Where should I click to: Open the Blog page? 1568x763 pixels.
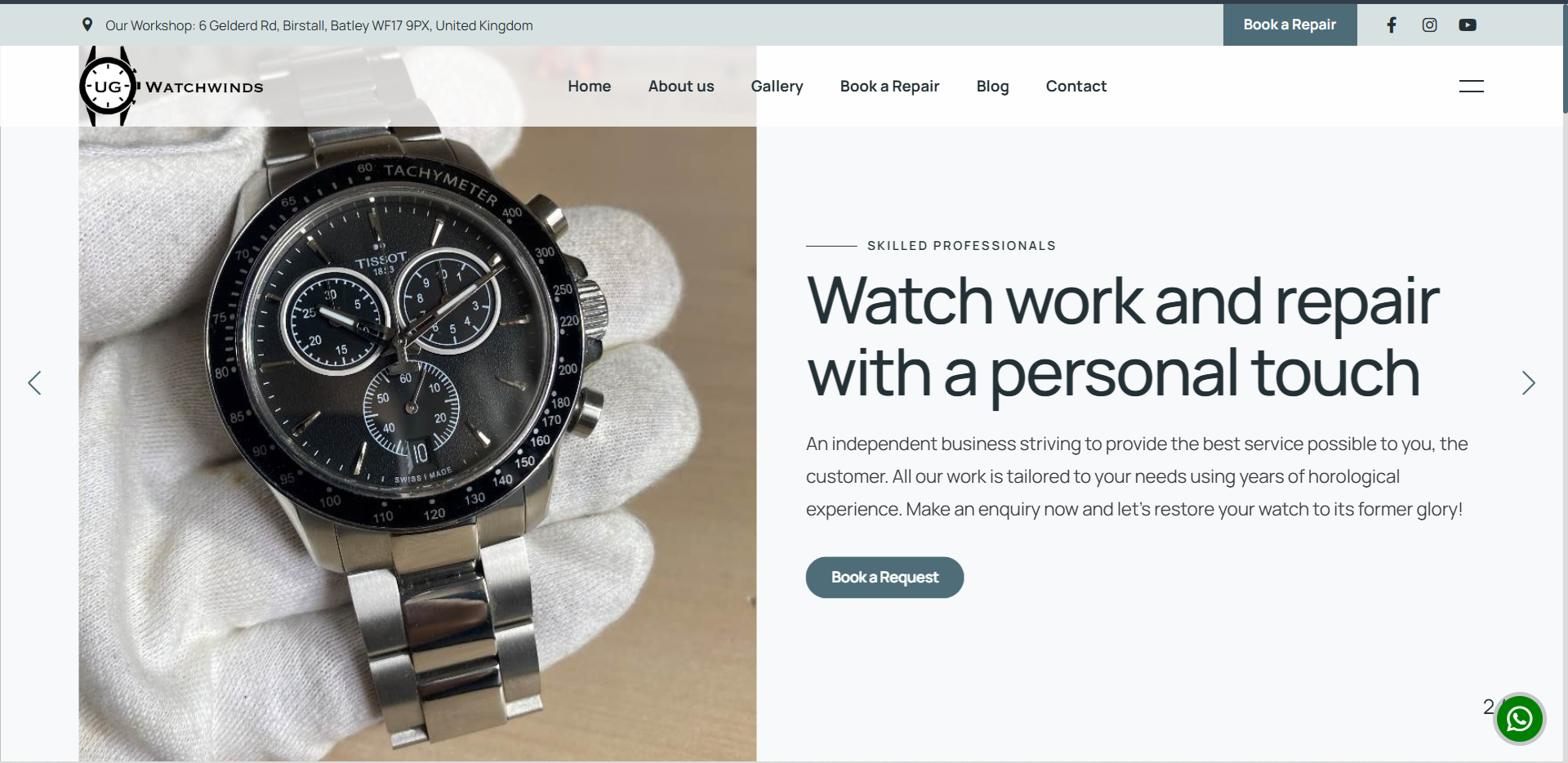992,86
